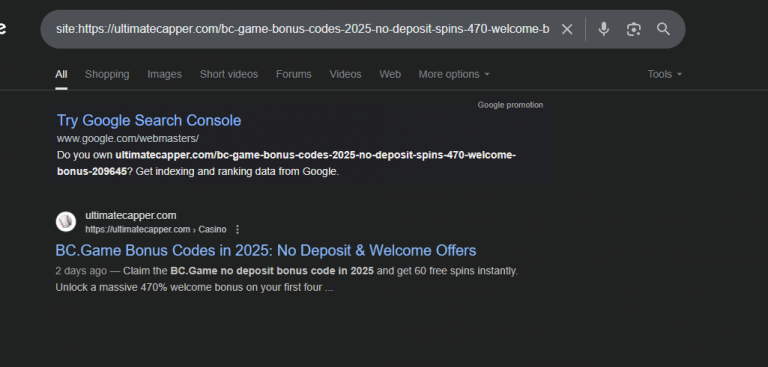
Task: Click the ultimatecapper.com site favicon
Action: 66,221
